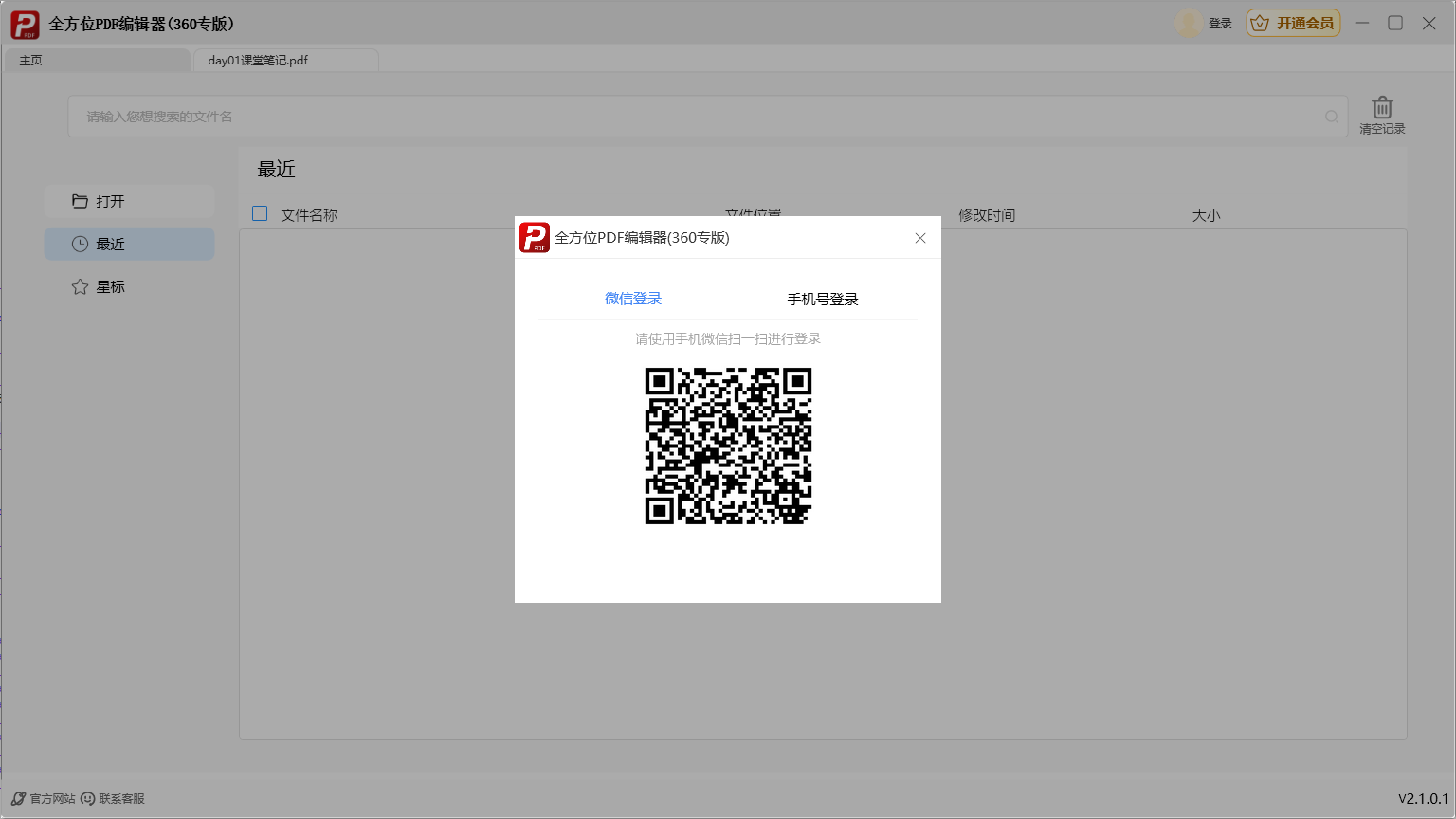Click the customer service smiley icon
Screen dimensions: 1456x819
[88, 799]
